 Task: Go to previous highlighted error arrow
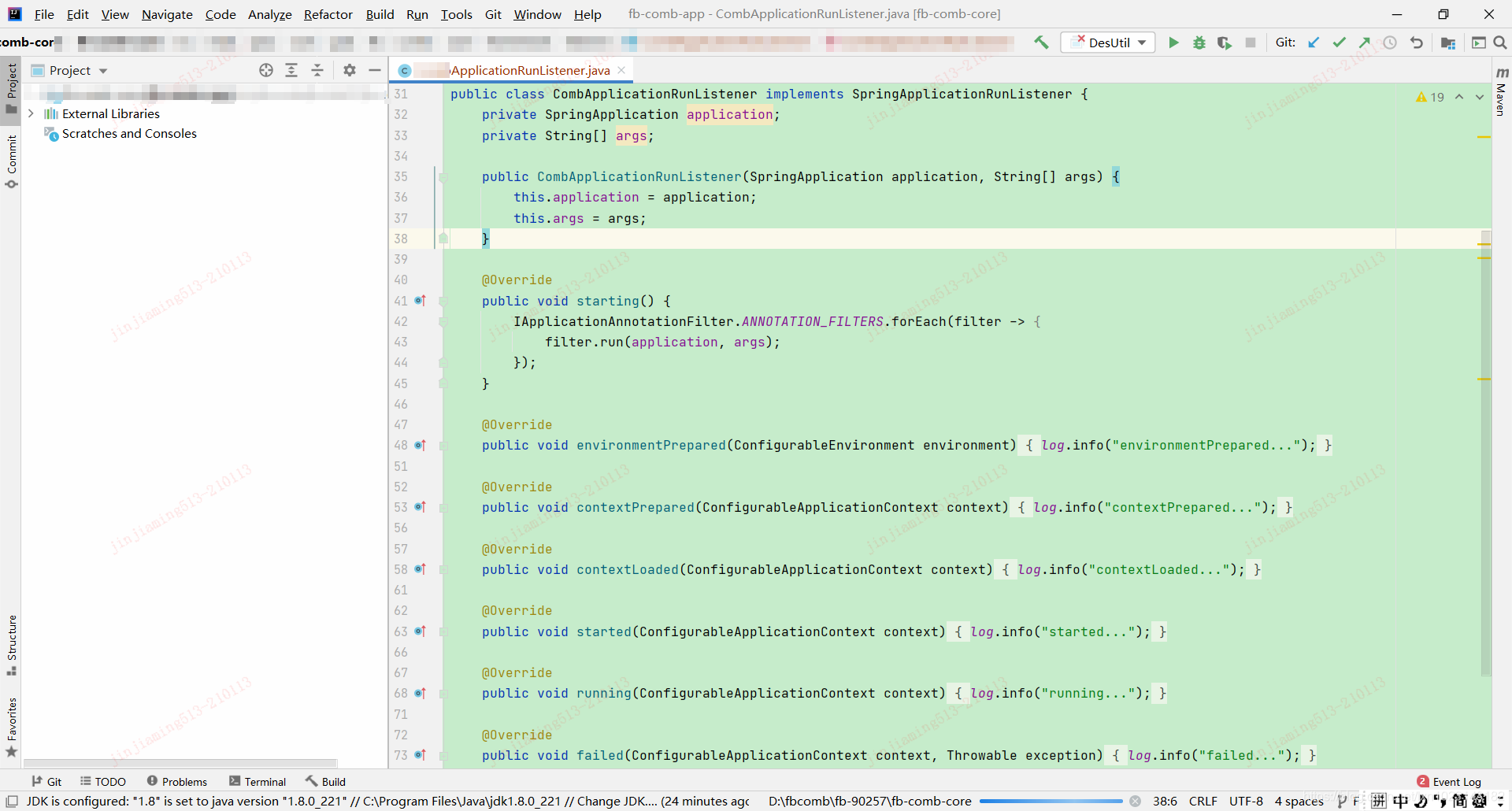pyautogui.click(x=1459, y=97)
